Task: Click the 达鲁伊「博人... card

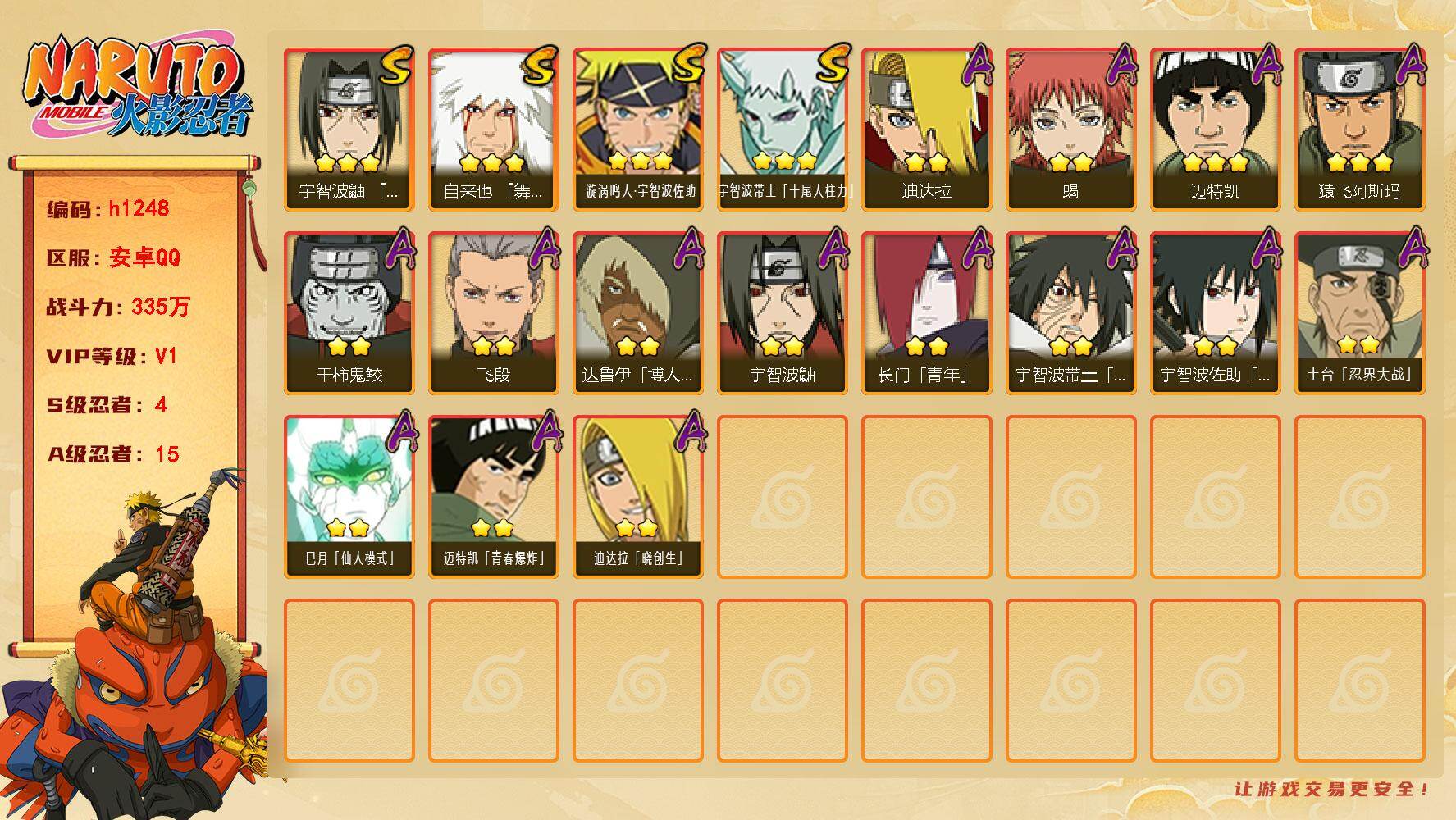Action: click(x=637, y=313)
